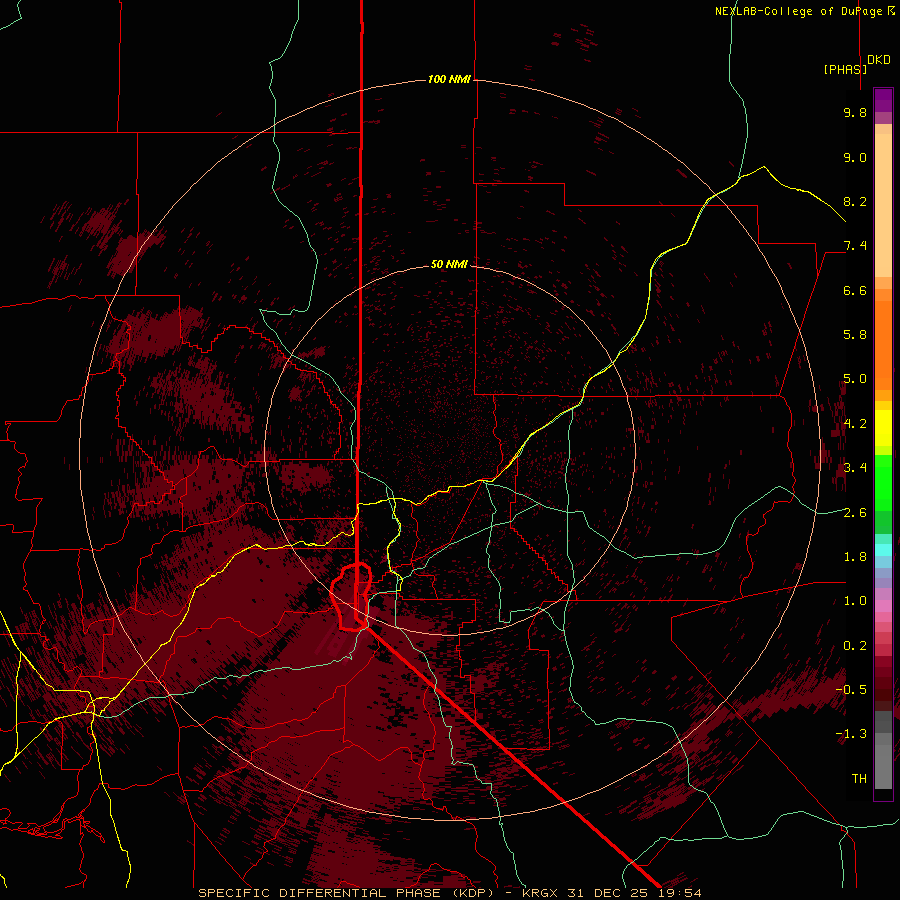900x900 pixels.
Task: Pick the cyan segment of the color bar
Action: 883,549
